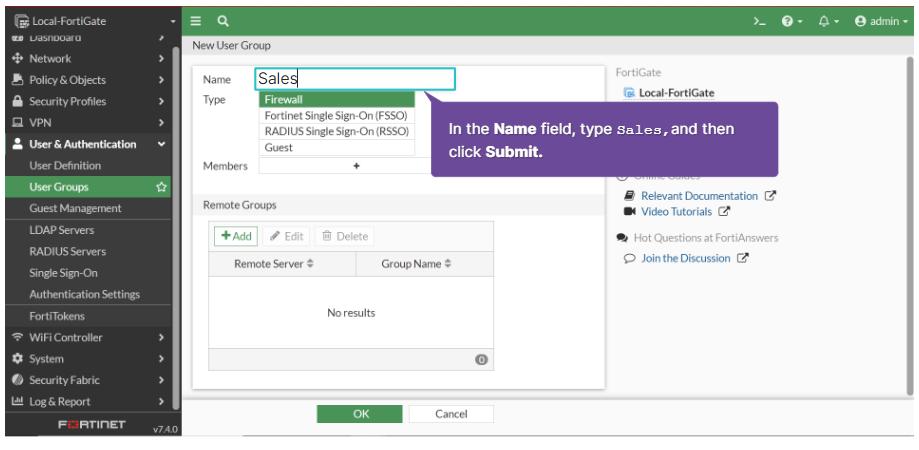This screenshot has height=450, width=919.
Task: Expand the Security Fabric menu
Action: pos(88,380)
